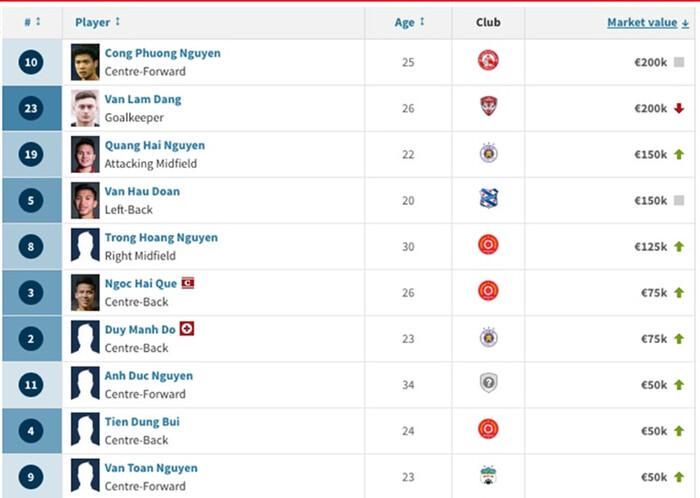Sort table by shirt number column
Viewport: 700px width, 498px height.
pyautogui.click(x=32, y=22)
